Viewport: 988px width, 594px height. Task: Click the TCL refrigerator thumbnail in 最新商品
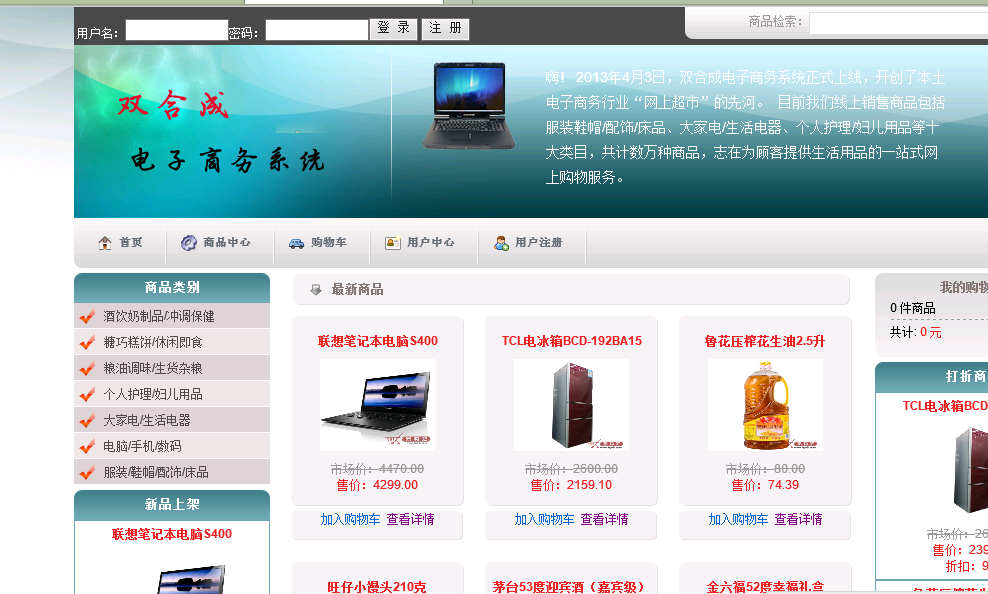point(572,405)
